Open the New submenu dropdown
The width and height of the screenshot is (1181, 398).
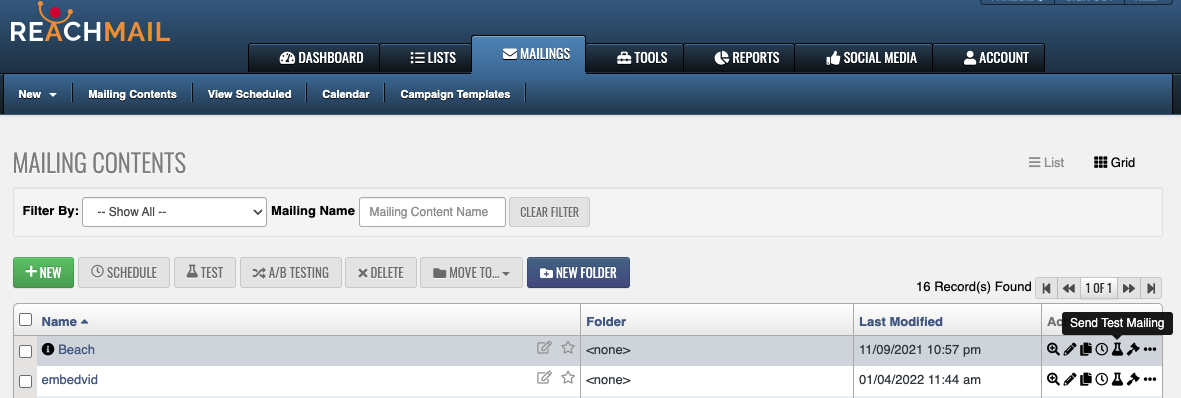(x=38, y=94)
